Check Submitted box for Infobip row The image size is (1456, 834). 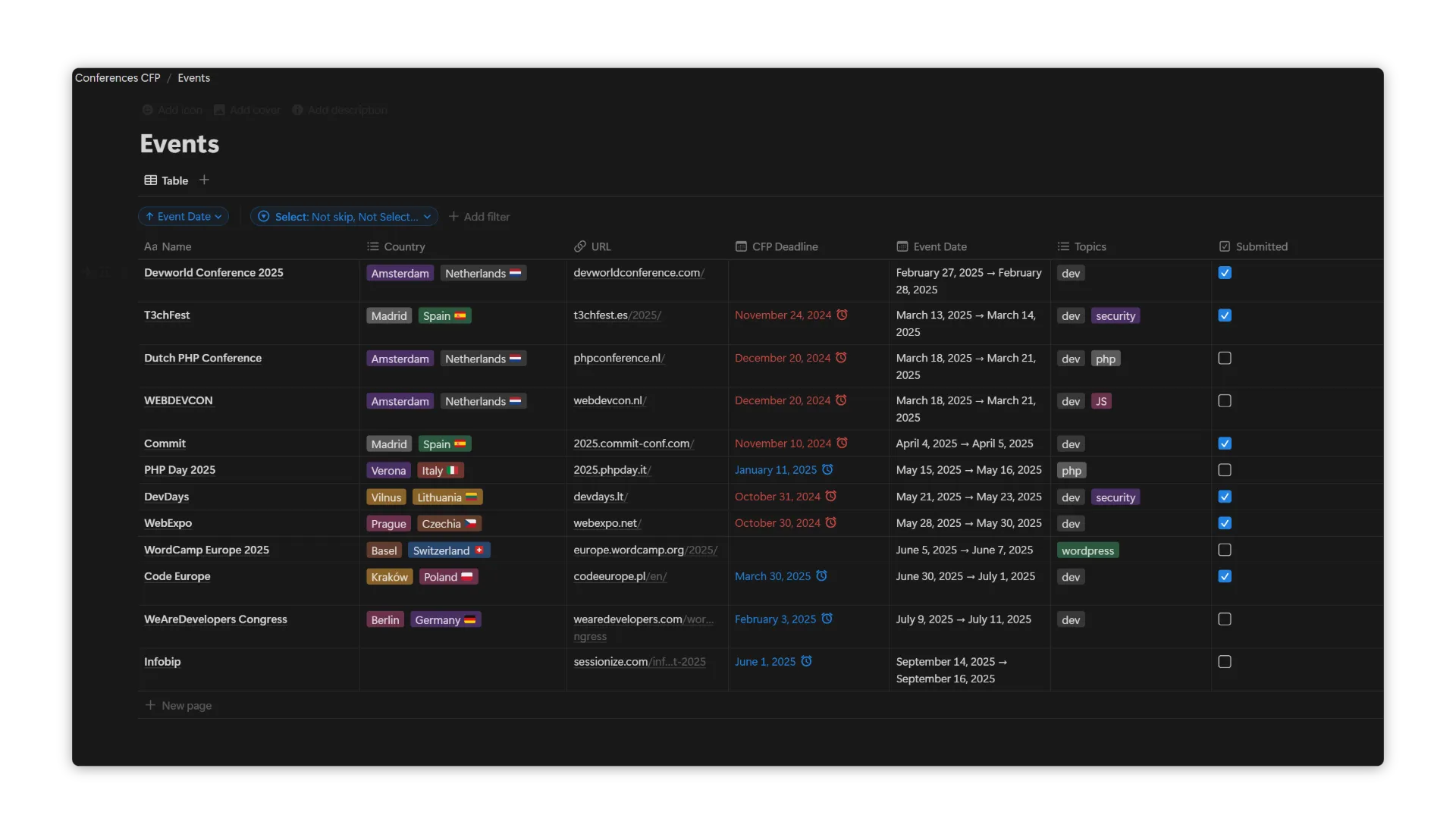[x=1224, y=662]
